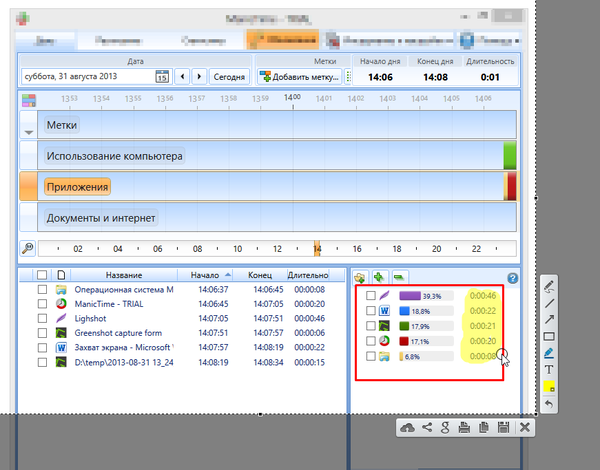Select the Lightshot straight line tool
The image size is (600, 470).
[549, 304]
